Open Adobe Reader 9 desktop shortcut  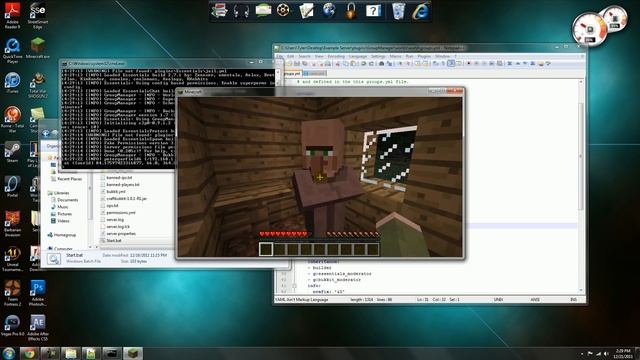pyautogui.click(x=12, y=16)
